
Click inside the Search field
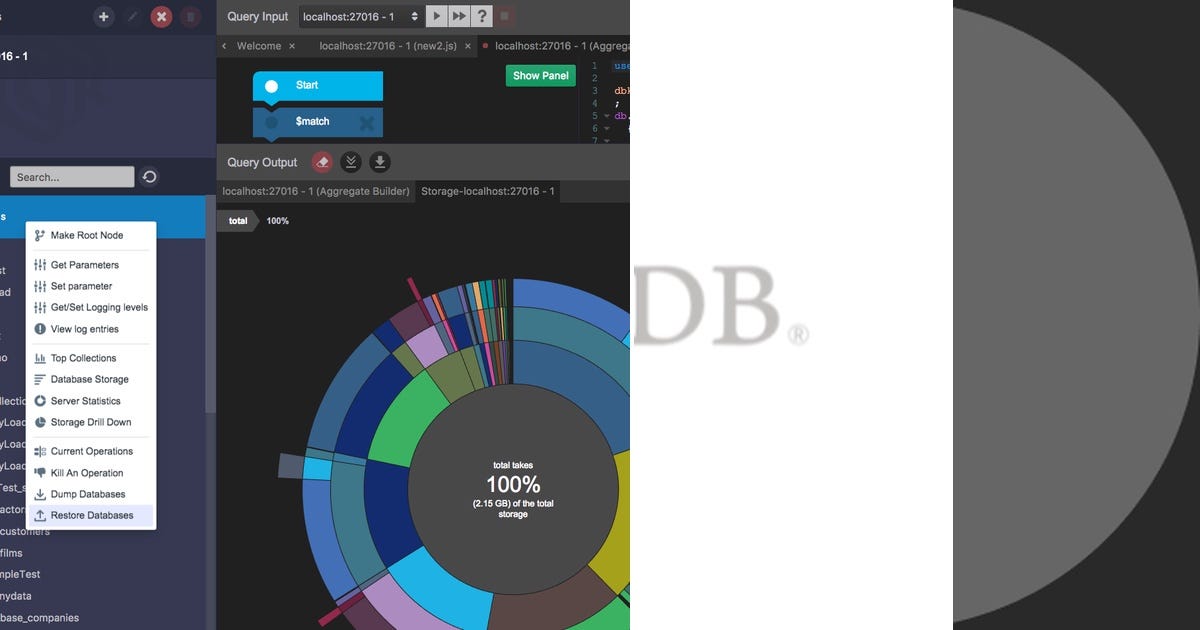tap(70, 176)
